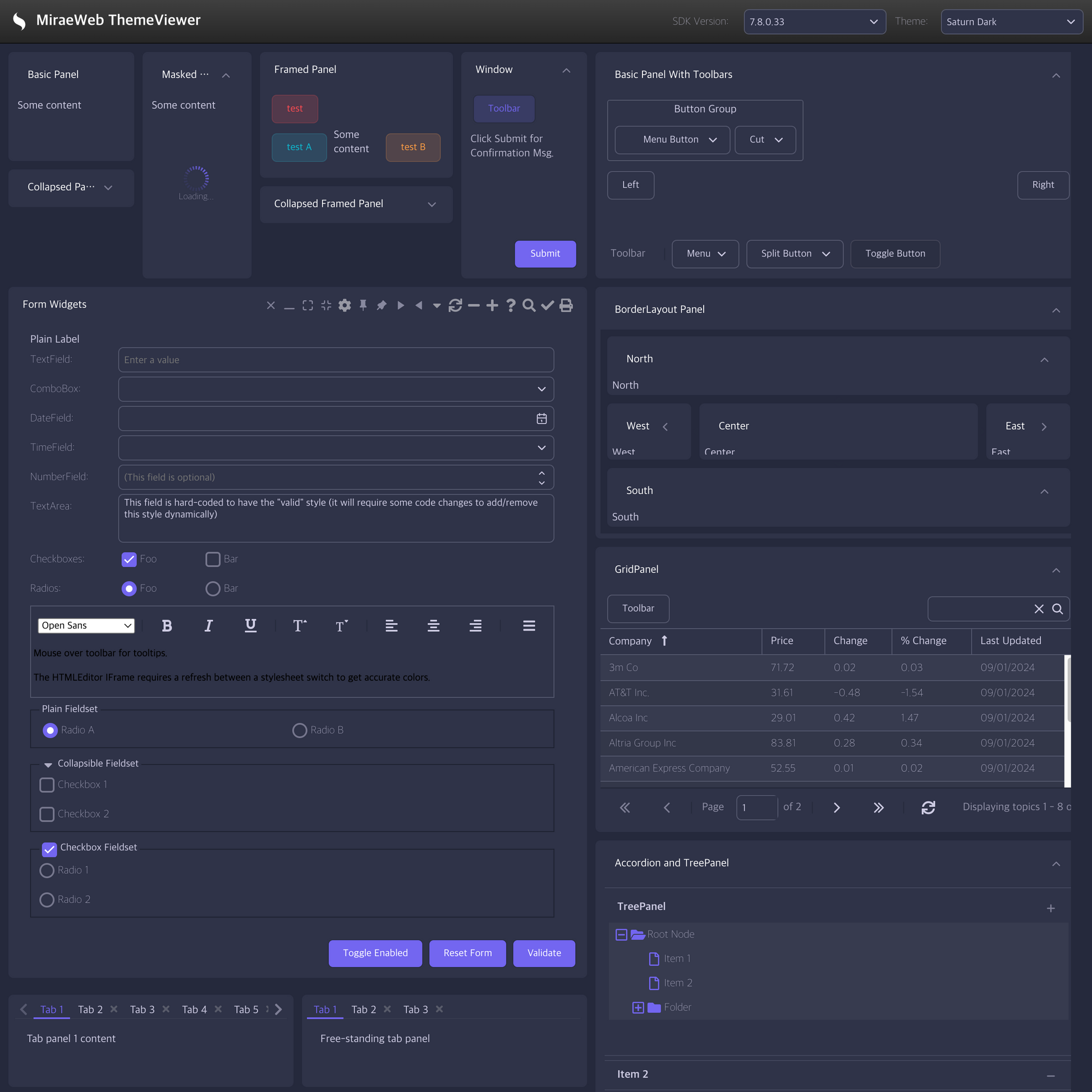This screenshot has height=1092, width=1092.
Task: Open the Theme dropdown showing Saturn Dark
Action: pyautogui.click(x=1011, y=21)
